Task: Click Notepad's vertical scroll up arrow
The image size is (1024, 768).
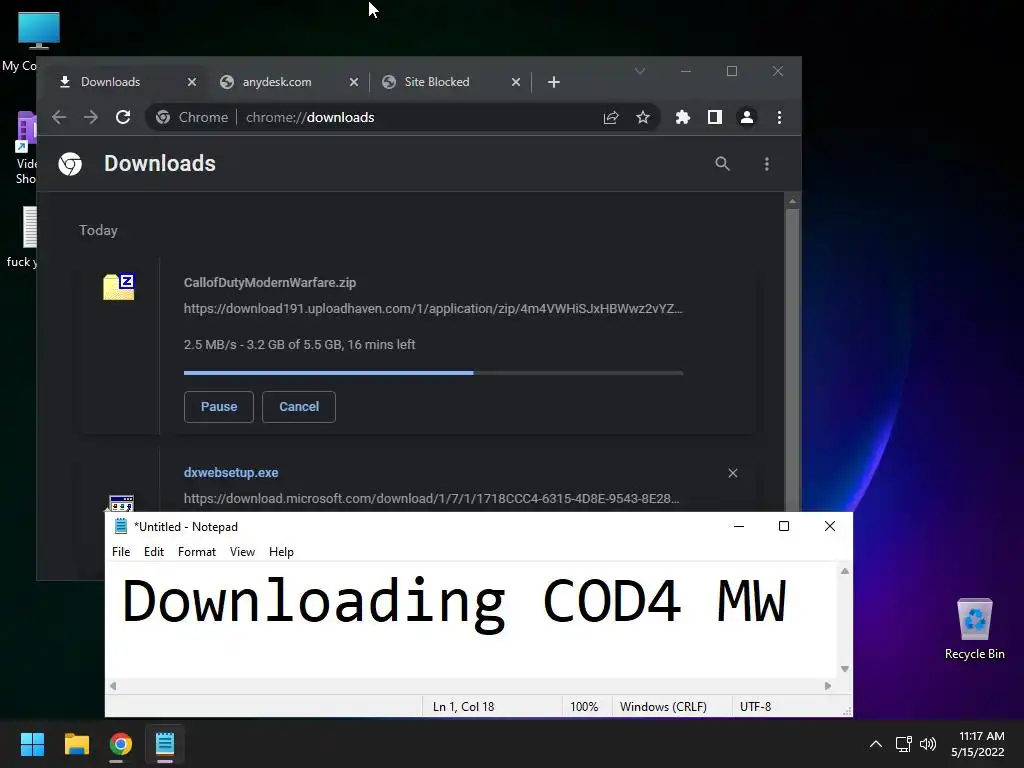Action: coord(844,571)
